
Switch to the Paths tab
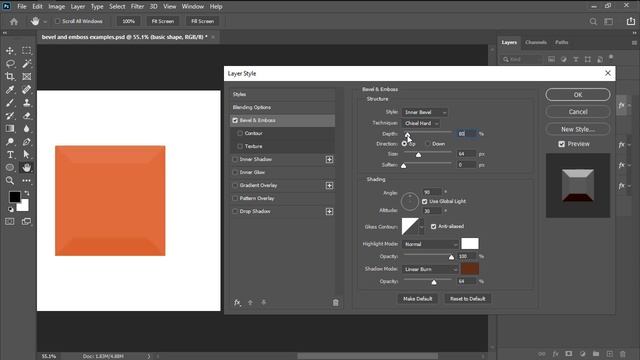coord(562,42)
